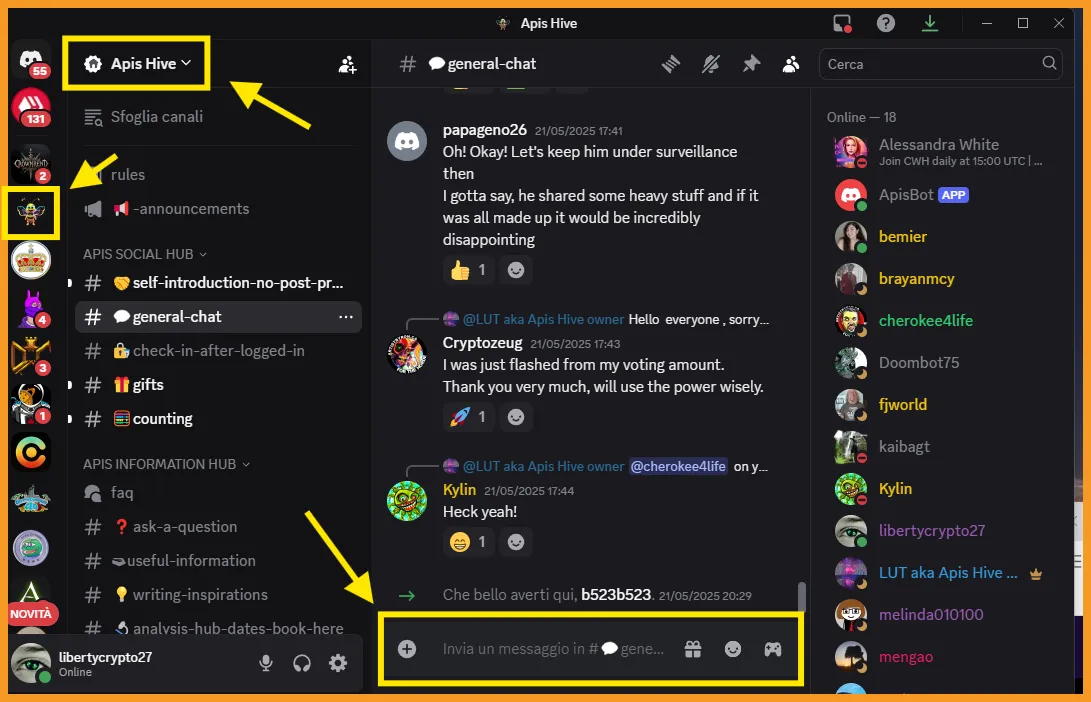Add reaction to Cryptozeug message

click(x=516, y=417)
